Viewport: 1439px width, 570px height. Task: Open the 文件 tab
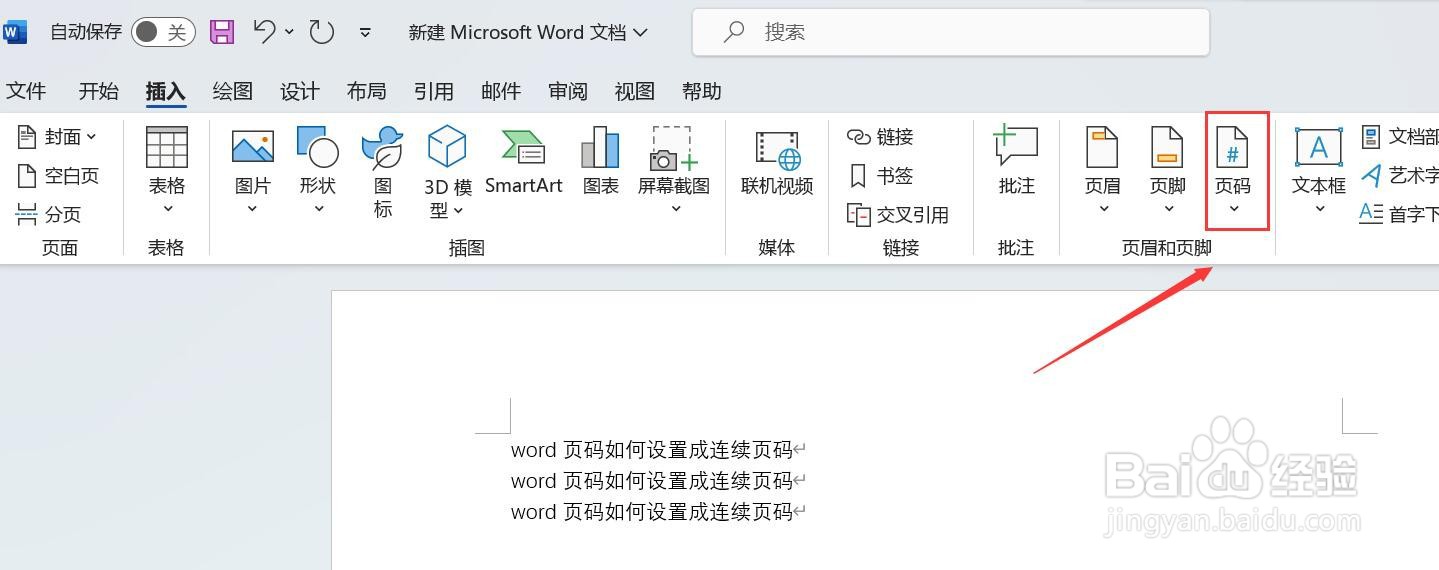26,91
